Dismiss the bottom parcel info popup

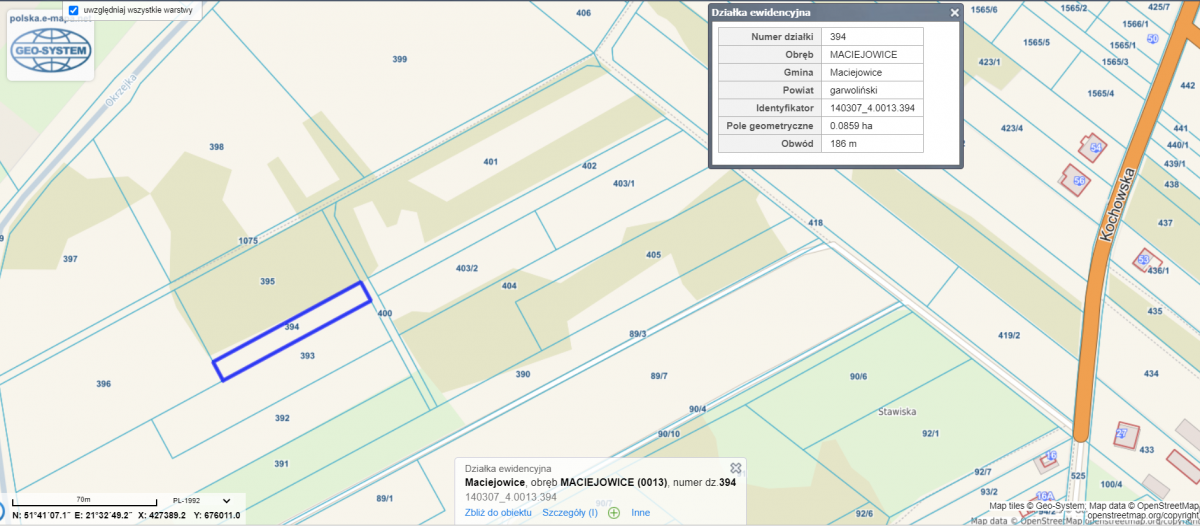coord(736,468)
